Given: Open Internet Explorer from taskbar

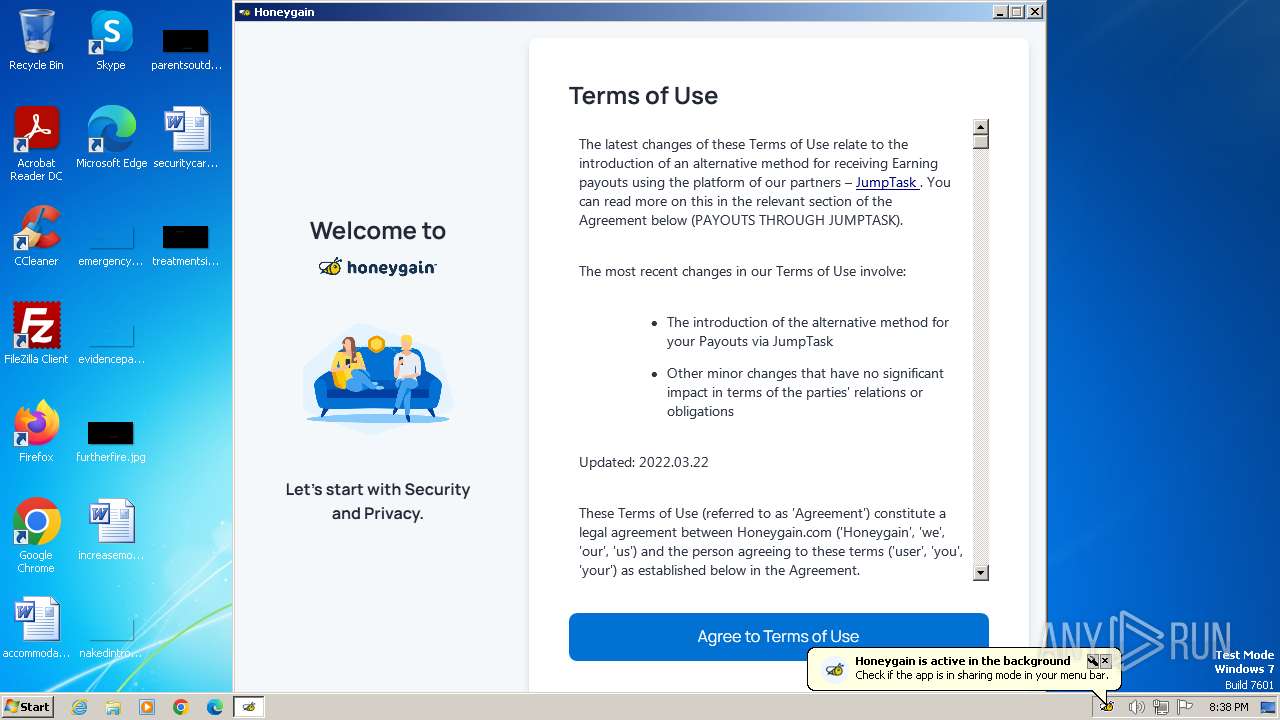Looking at the screenshot, I should click(x=79, y=707).
